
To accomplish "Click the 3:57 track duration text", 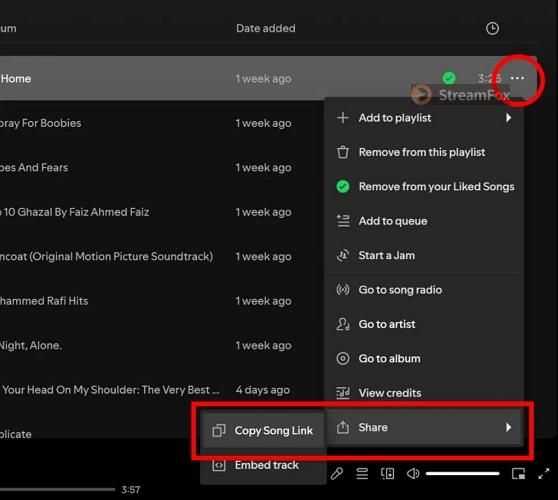I will pyautogui.click(x=131, y=490).
